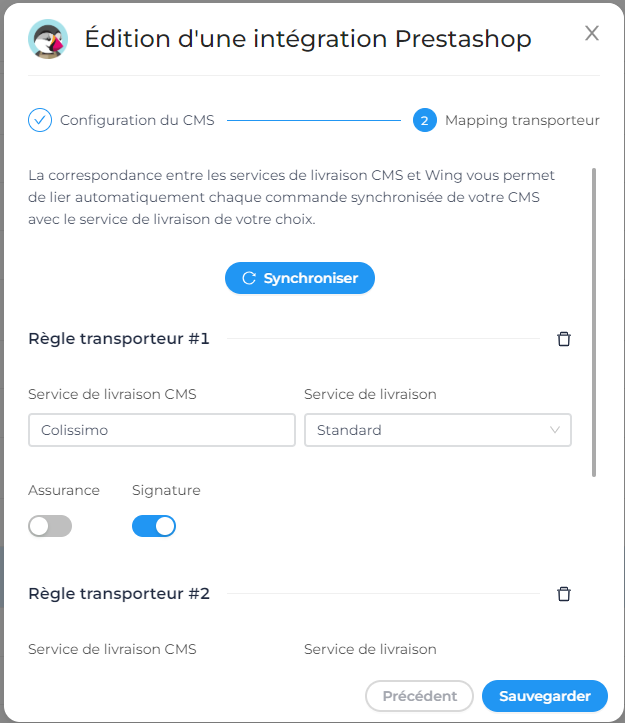Click the Précédent button

coord(419,696)
